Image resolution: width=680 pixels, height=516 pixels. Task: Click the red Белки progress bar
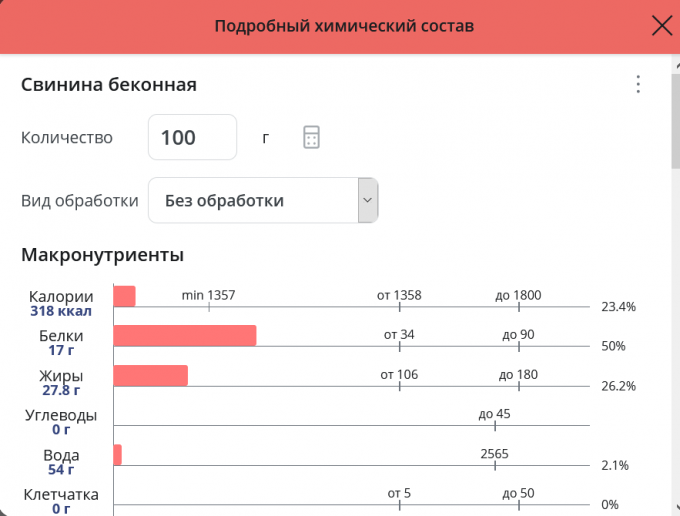pyautogui.click(x=185, y=336)
